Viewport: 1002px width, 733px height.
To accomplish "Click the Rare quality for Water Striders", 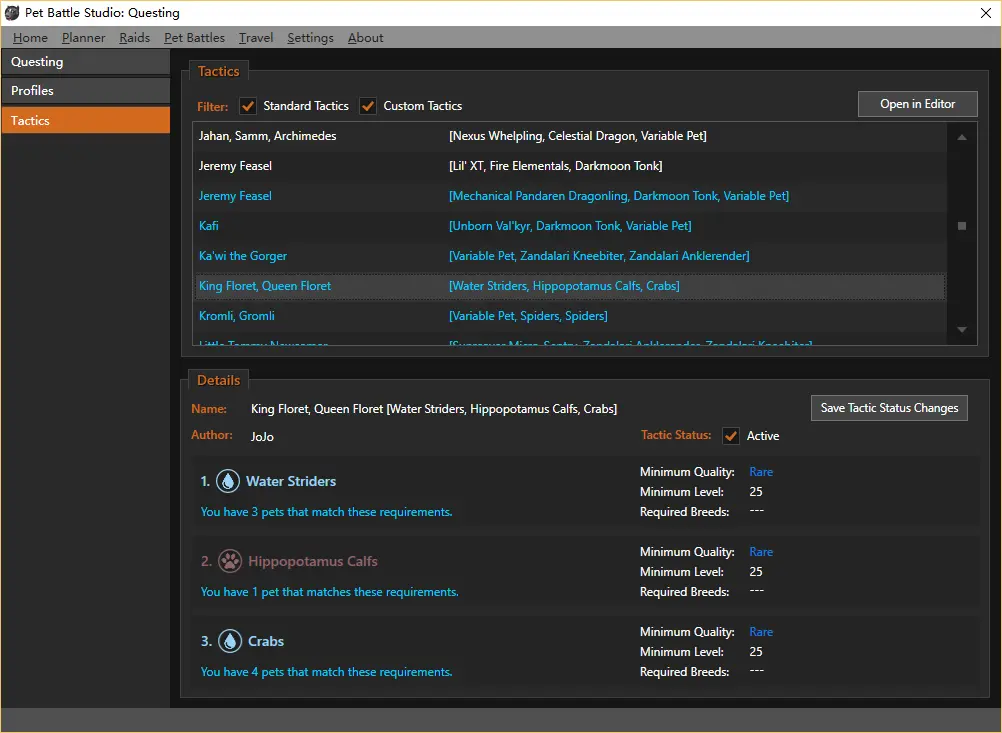I will click(761, 472).
